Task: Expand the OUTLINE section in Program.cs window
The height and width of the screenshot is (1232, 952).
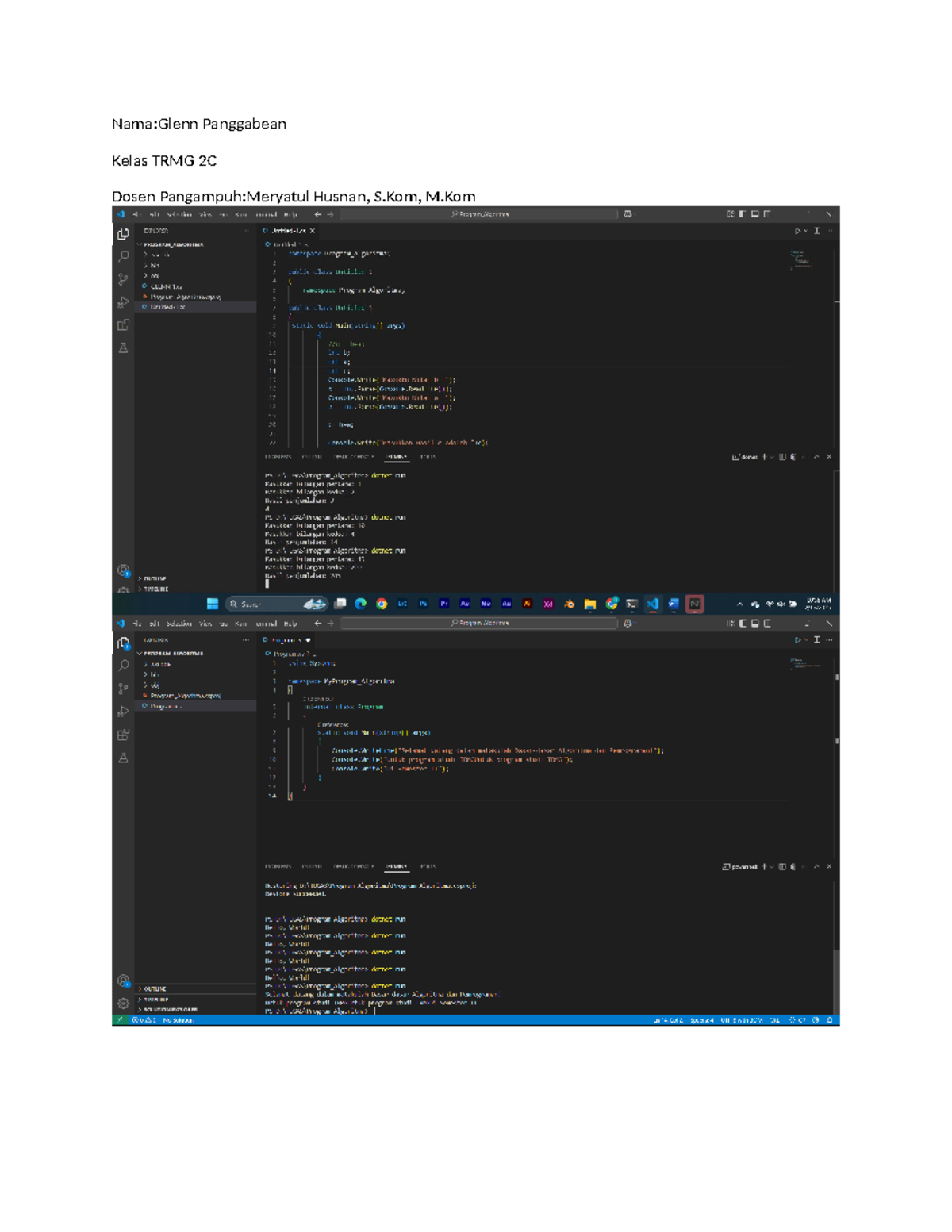Action: tap(196, 988)
